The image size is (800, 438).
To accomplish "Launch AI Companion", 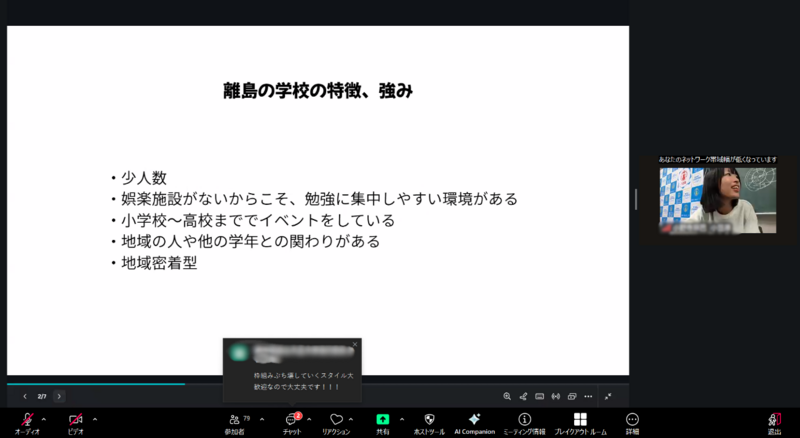I will (x=474, y=420).
